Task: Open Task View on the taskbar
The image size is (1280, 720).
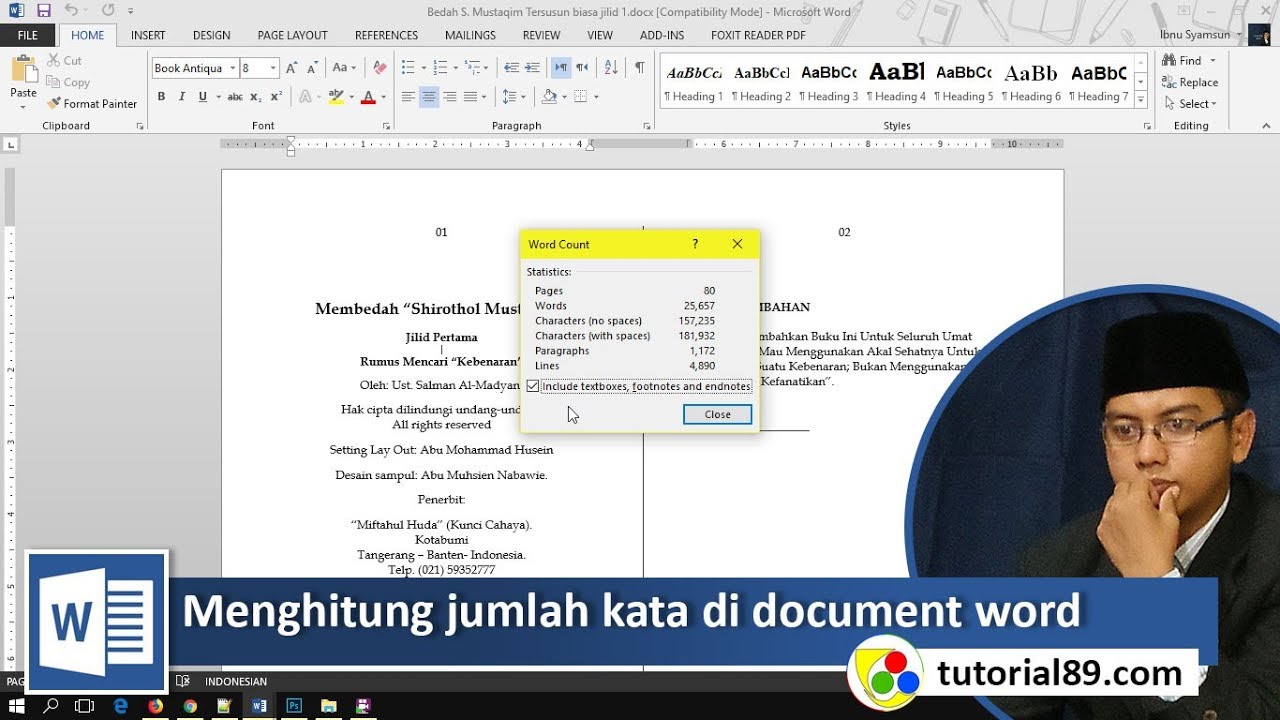Action: pos(85,705)
